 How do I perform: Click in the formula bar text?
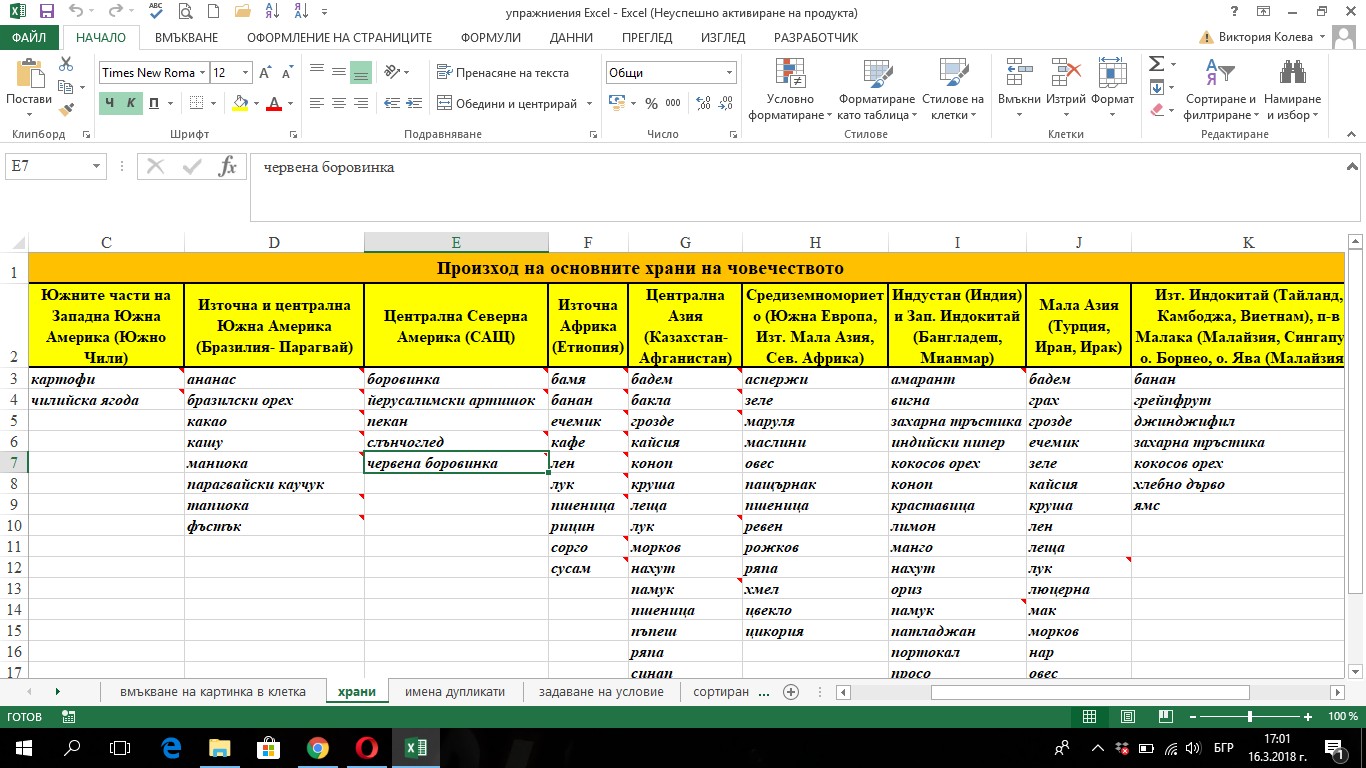(x=328, y=167)
